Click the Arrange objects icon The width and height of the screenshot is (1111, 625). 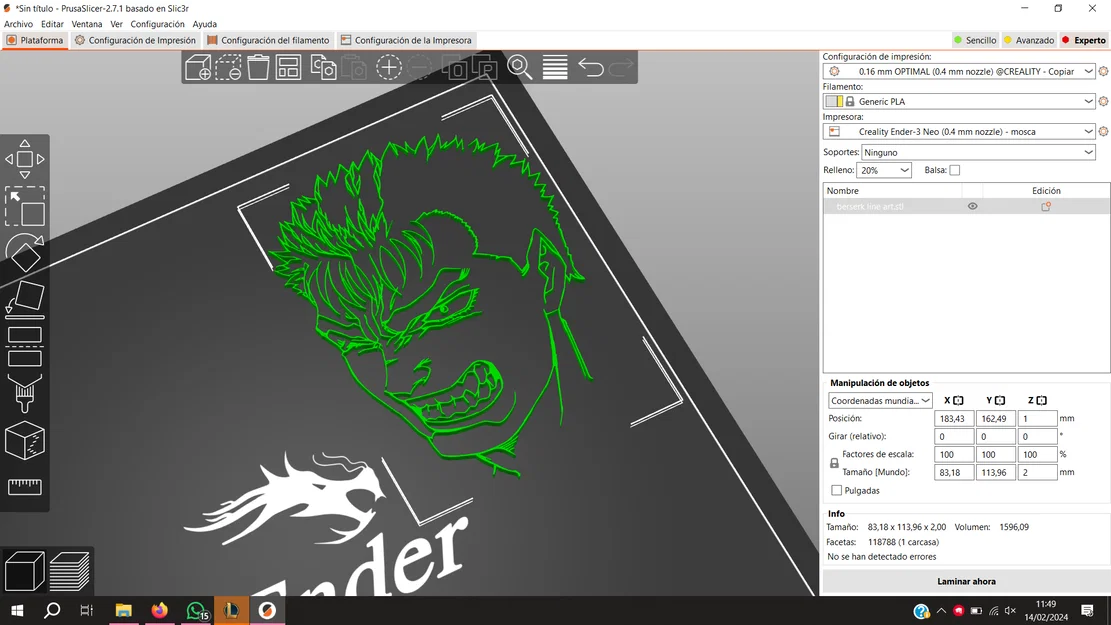point(288,67)
